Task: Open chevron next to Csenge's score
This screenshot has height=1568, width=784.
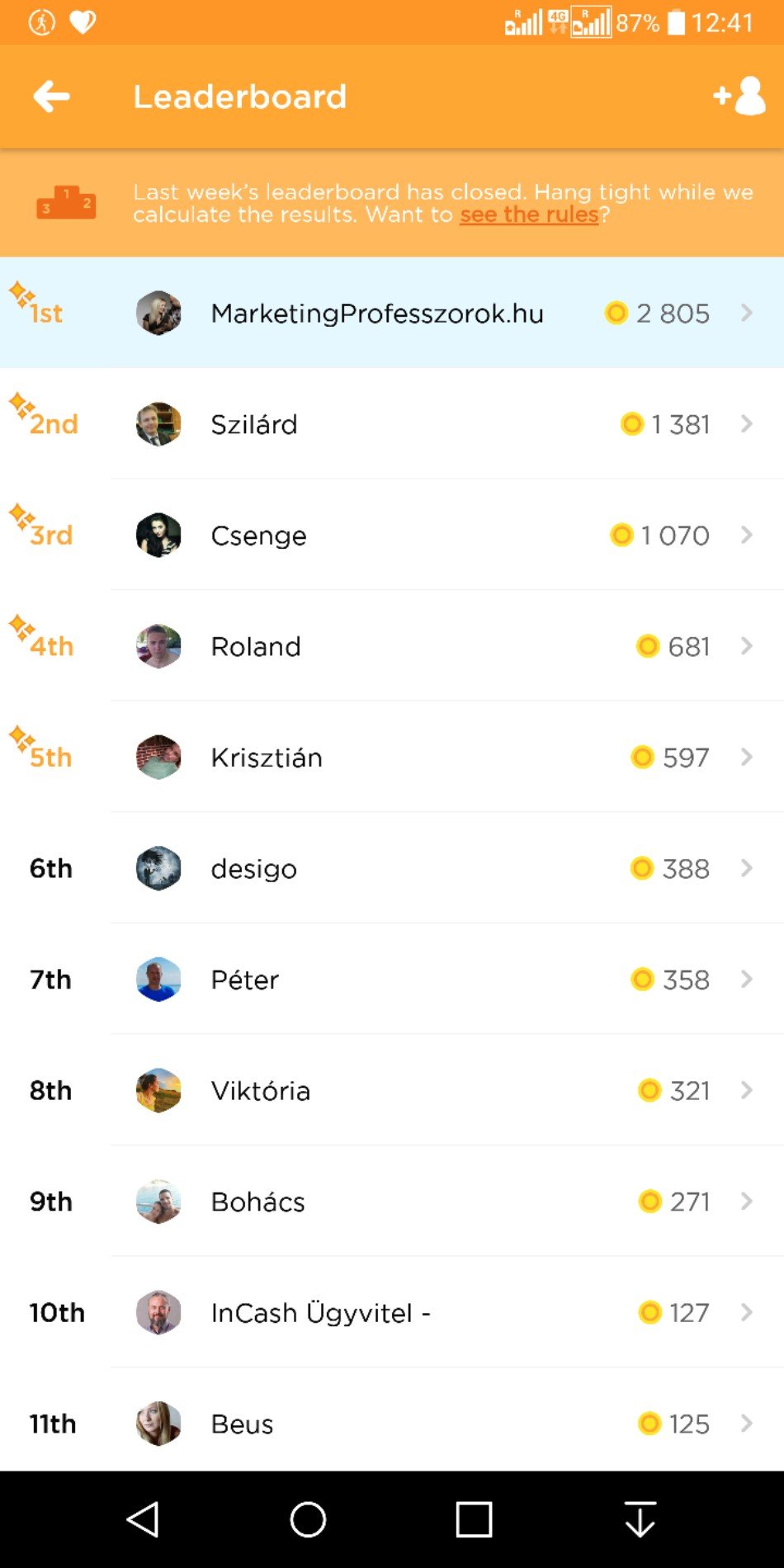Action: click(747, 535)
